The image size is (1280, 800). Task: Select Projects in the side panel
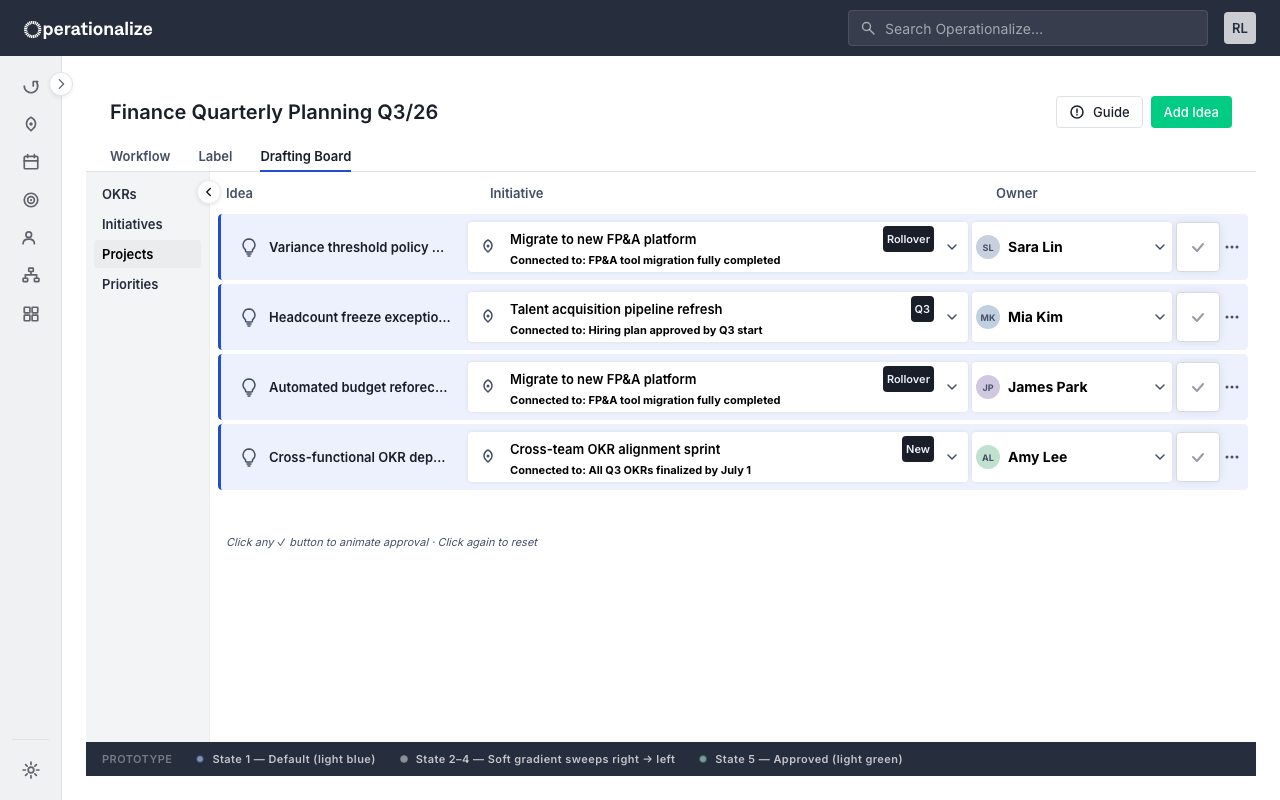click(148, 254)
